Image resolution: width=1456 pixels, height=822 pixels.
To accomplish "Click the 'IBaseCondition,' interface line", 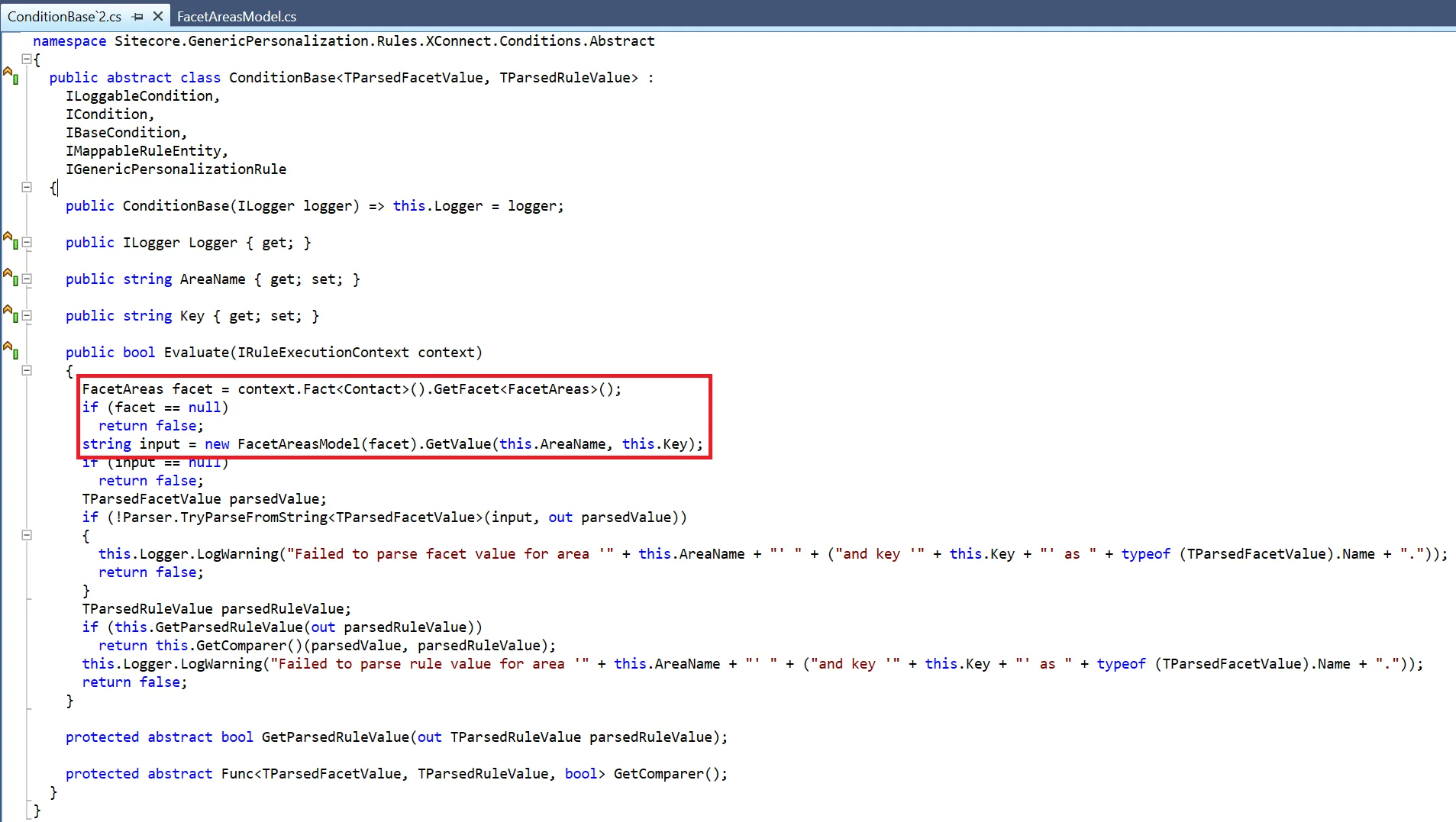I will [126, 133].
